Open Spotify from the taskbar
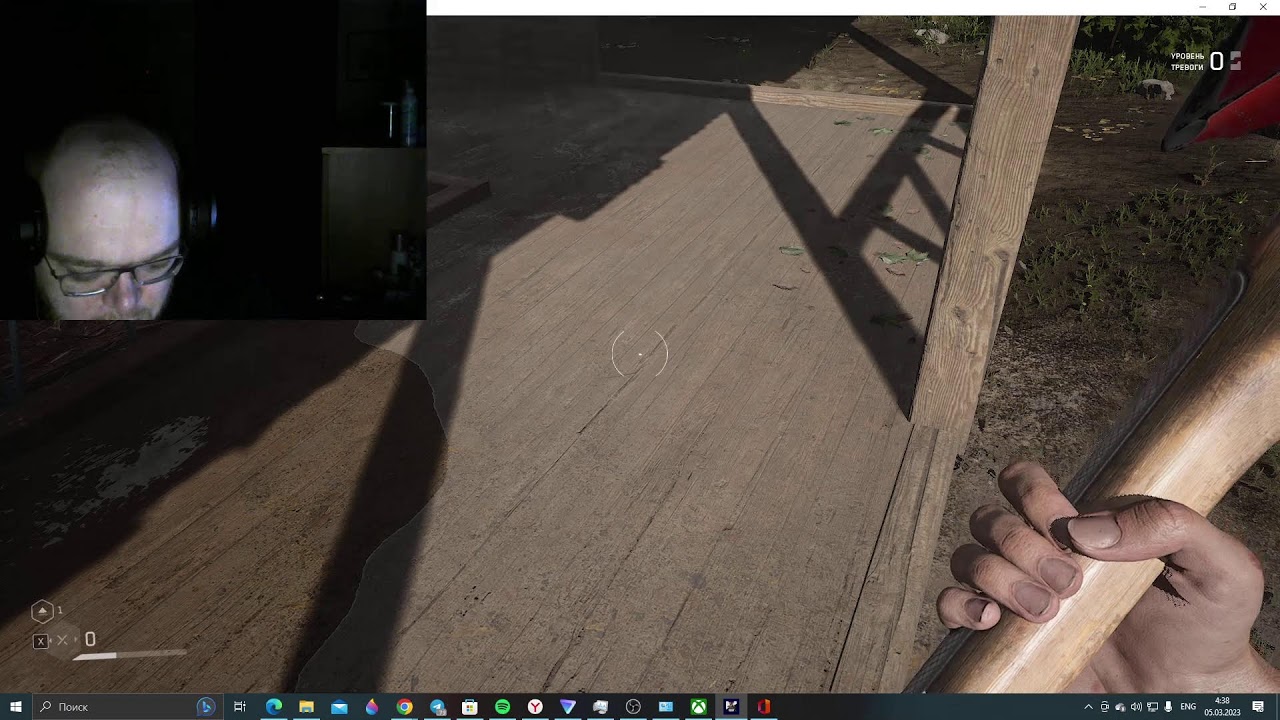This screenshot has height=720, width=1280. pos(502,707)
